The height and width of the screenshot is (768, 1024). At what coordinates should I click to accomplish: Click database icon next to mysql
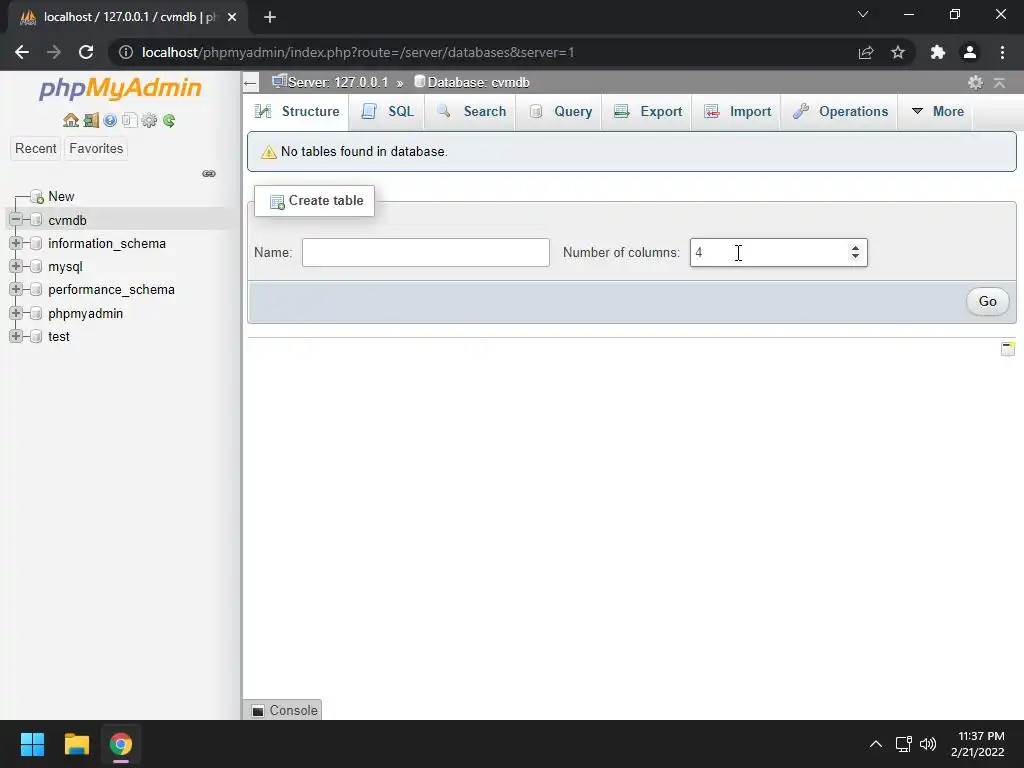[x=37, y=266]
